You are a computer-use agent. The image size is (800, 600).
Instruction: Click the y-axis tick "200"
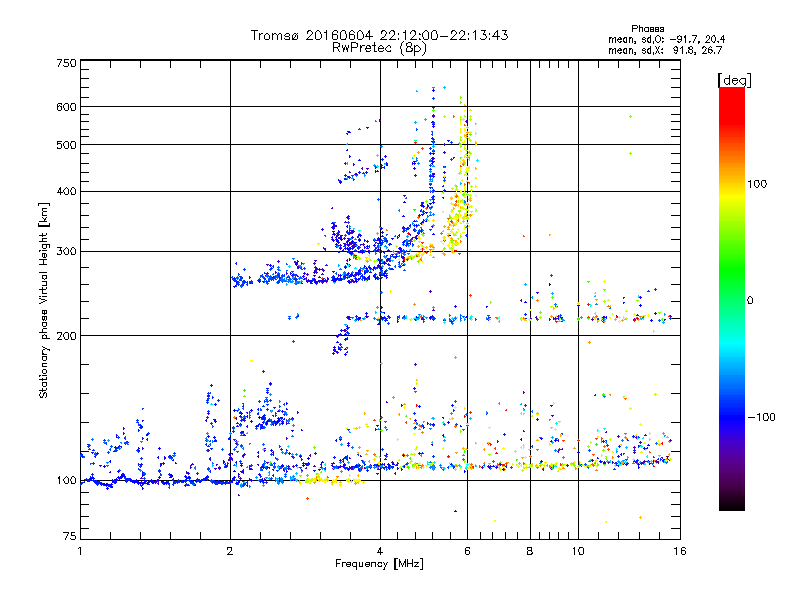pyautogui.click(x=66, y=336)
